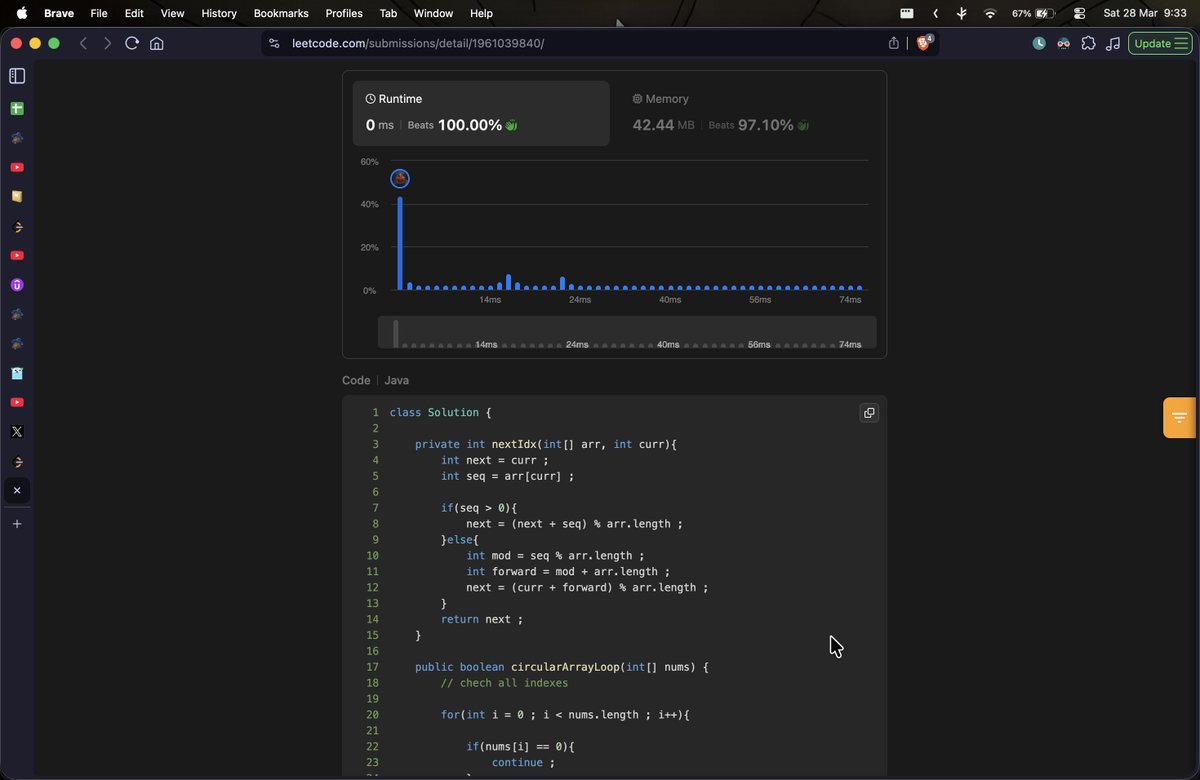Open the glasses avatar extension icon
This screenshot has width=1200, height=780.
[x=1064, y=43]
